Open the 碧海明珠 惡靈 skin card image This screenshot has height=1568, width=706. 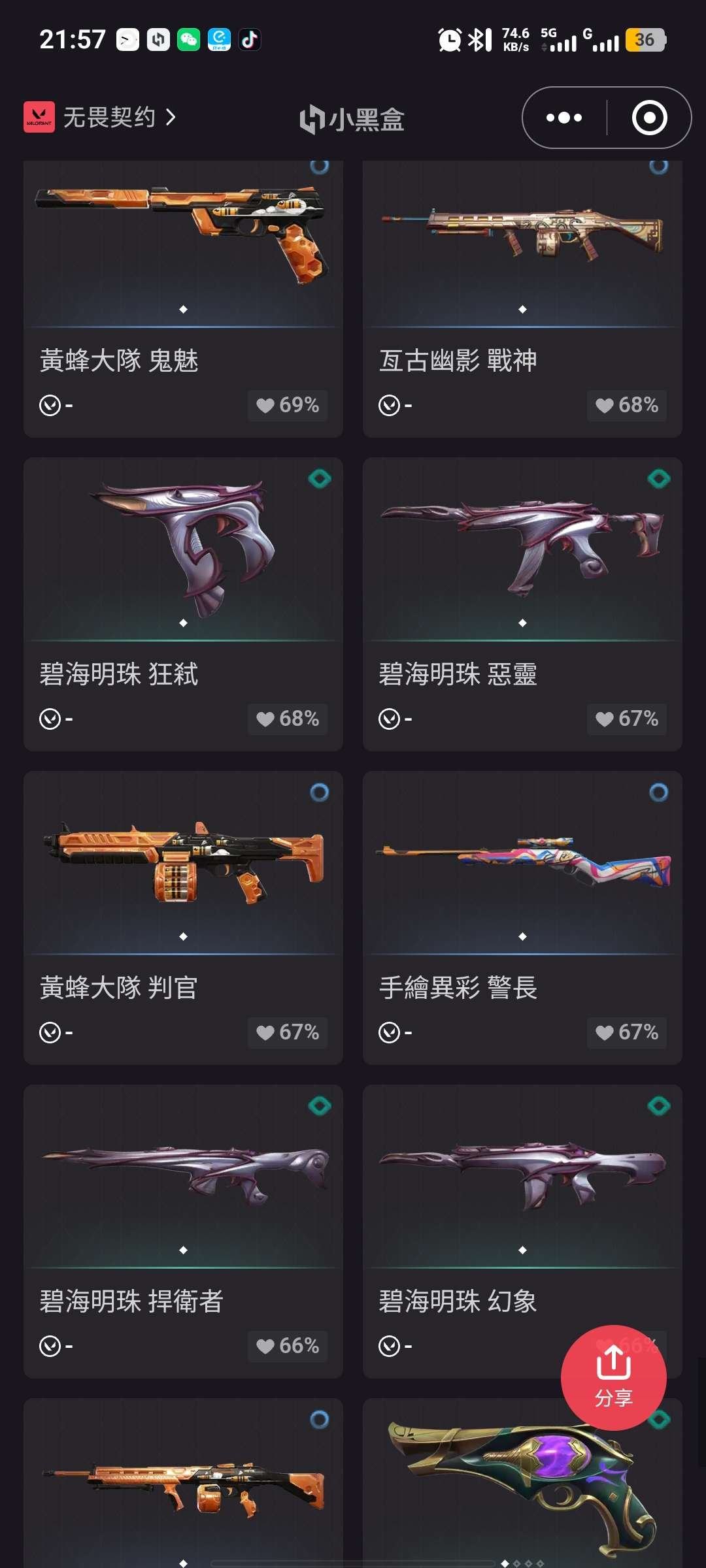(522, 549)
